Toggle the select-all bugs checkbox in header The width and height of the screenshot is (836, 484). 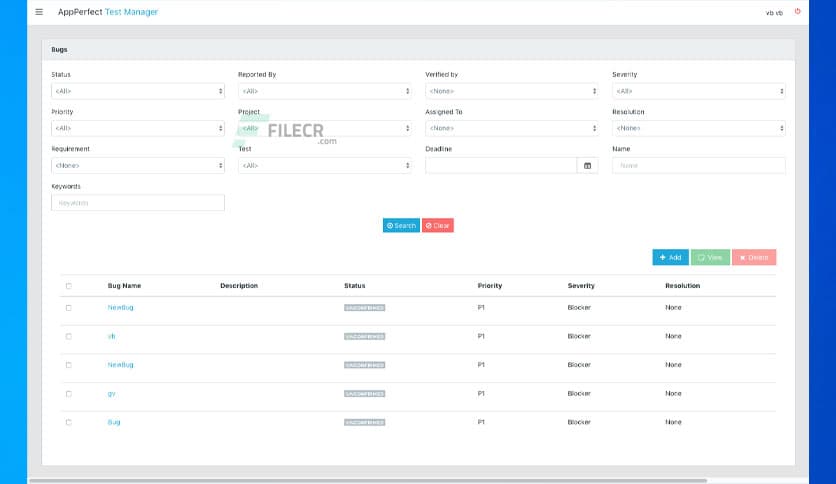click(68, 286)
